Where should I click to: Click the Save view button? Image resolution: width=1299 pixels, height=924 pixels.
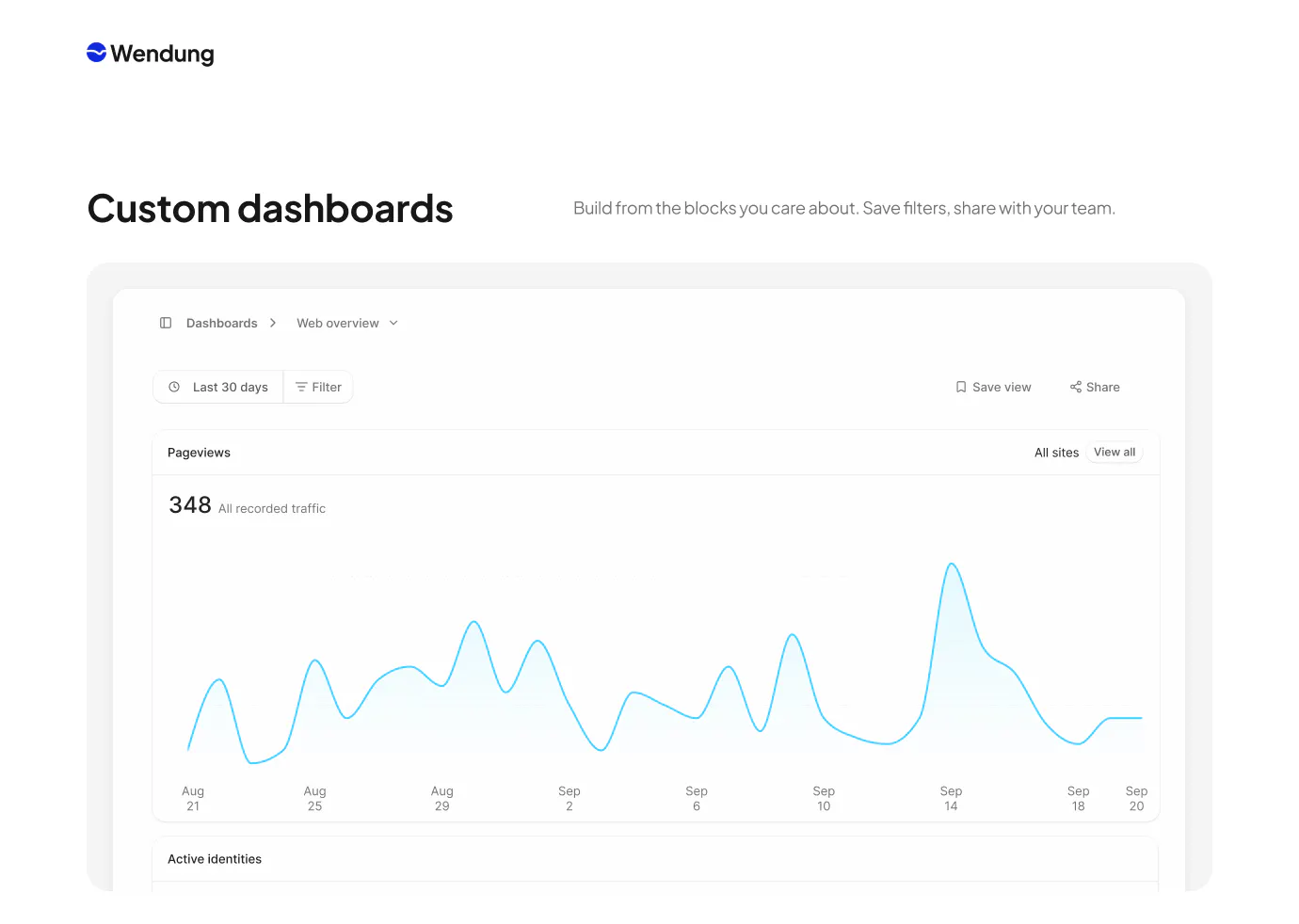[993, 387]
